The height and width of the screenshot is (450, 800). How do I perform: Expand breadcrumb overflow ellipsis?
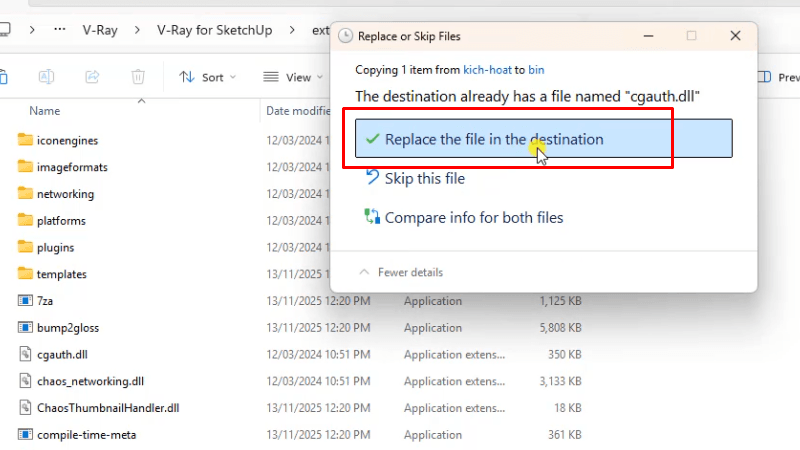tap(59, 30)
